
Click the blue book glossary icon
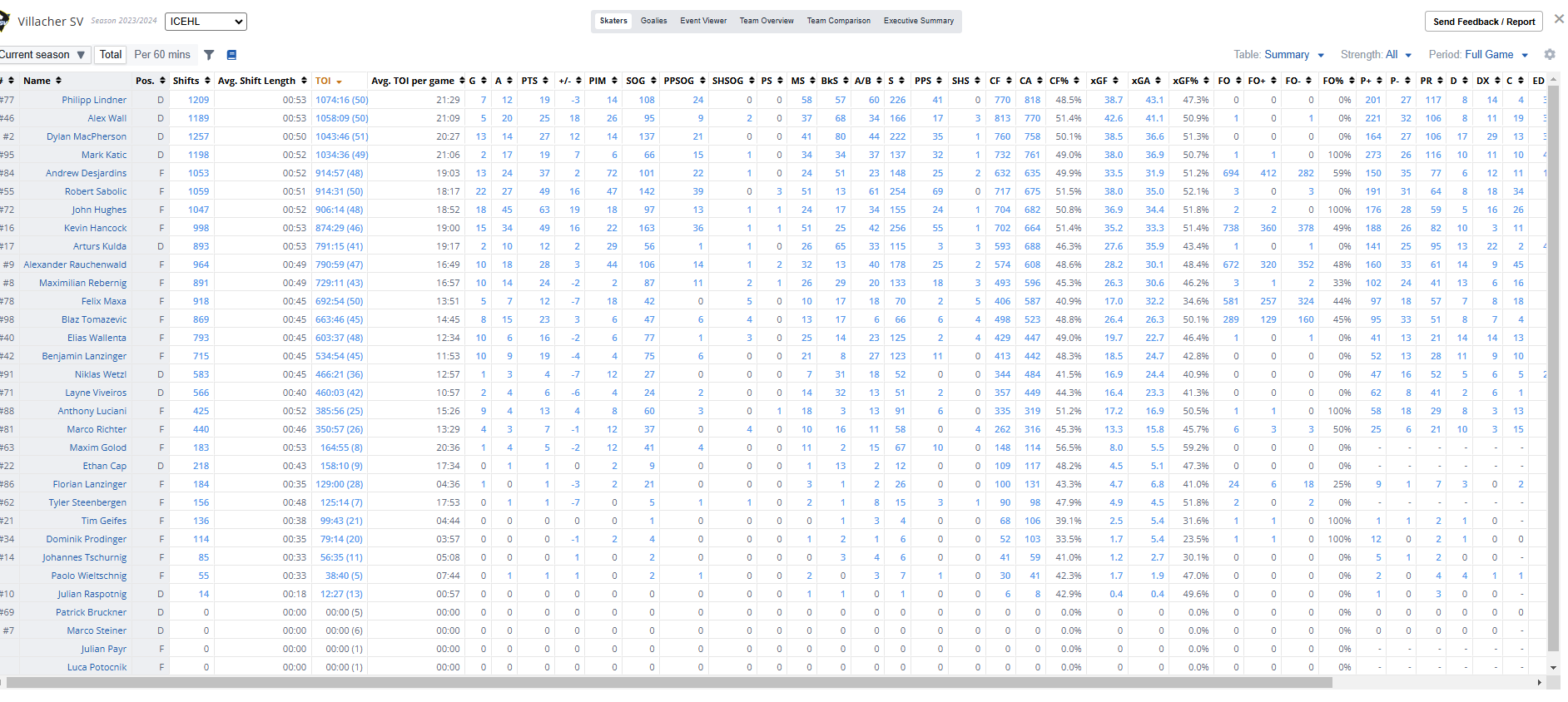pyautogui.click(x=231, y=55)
